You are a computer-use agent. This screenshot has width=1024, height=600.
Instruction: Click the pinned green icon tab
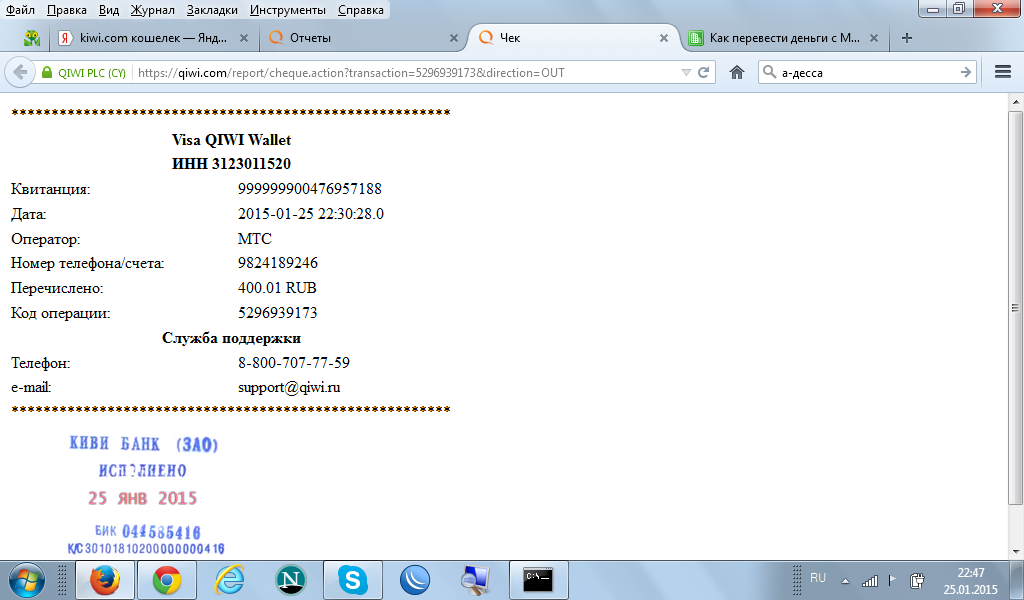pos(32,38)
